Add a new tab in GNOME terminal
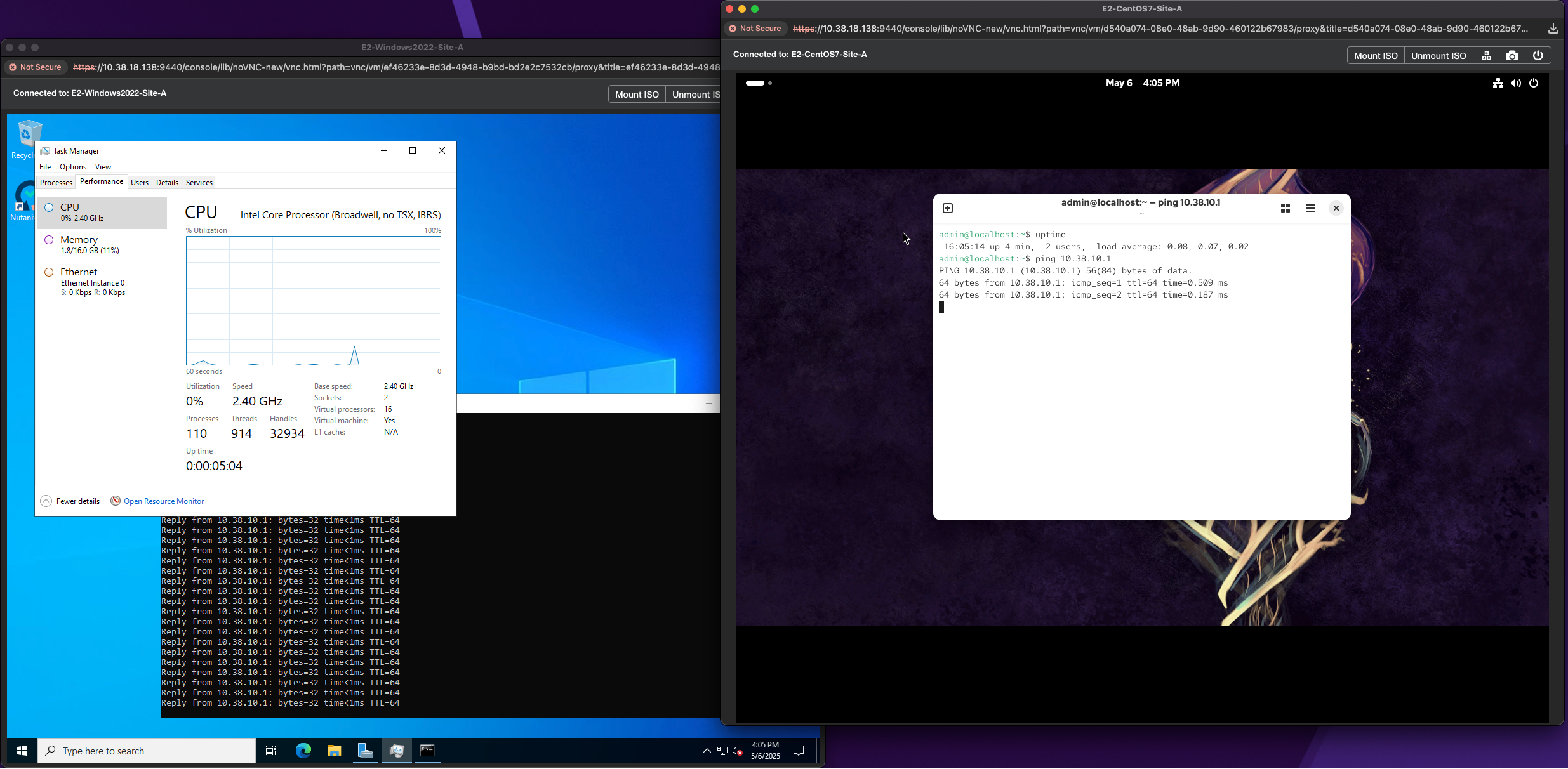The width and height of the screenshot is (1568, 769). tap(948, 208)
